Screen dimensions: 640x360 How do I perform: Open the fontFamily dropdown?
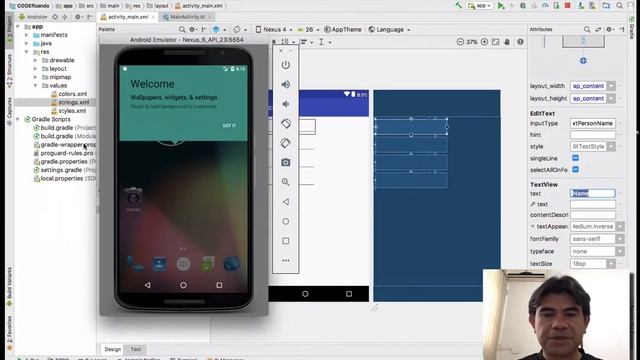620,239
